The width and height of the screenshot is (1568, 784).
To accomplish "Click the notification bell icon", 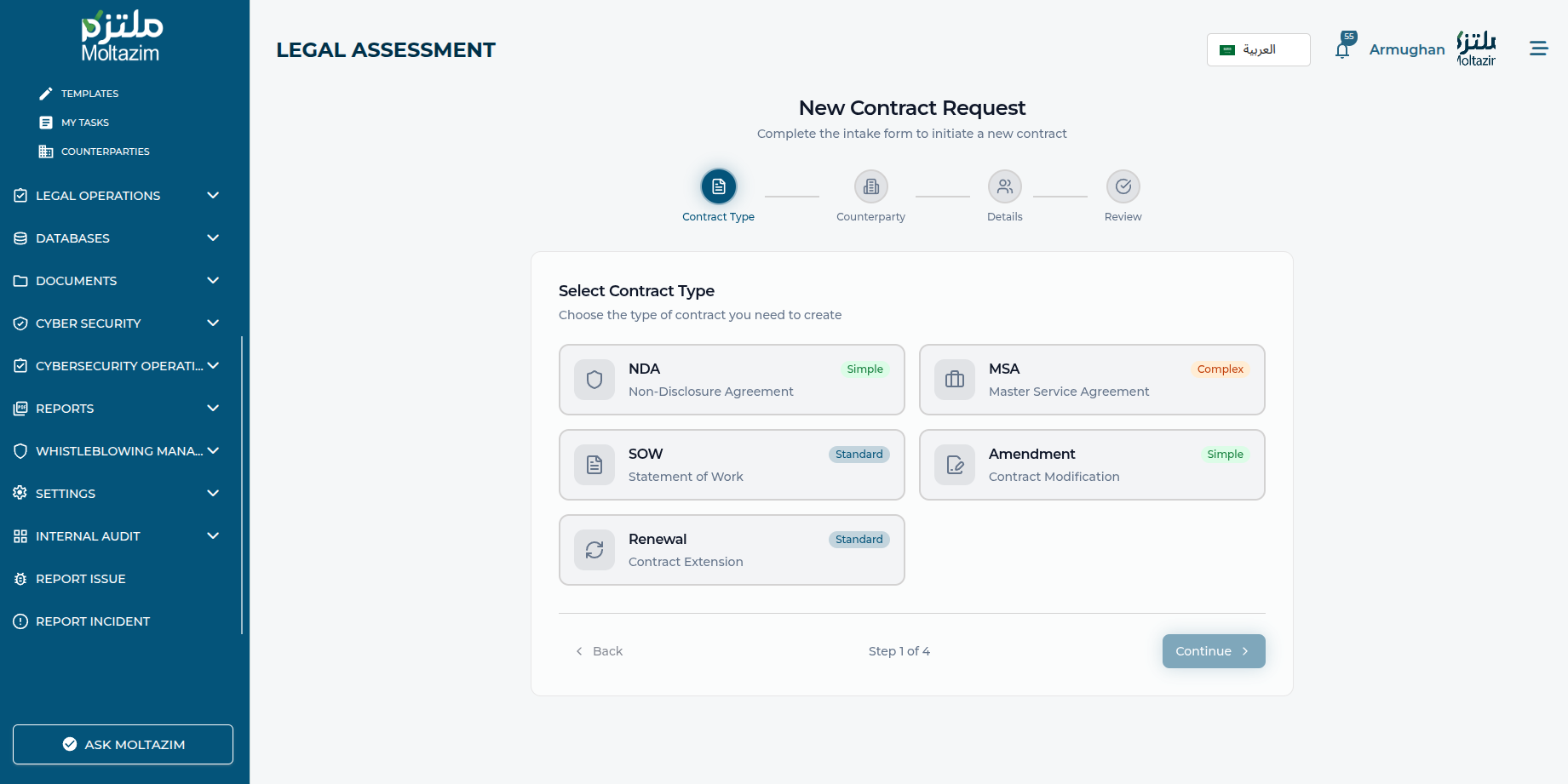I will (x=1342, y=50).
